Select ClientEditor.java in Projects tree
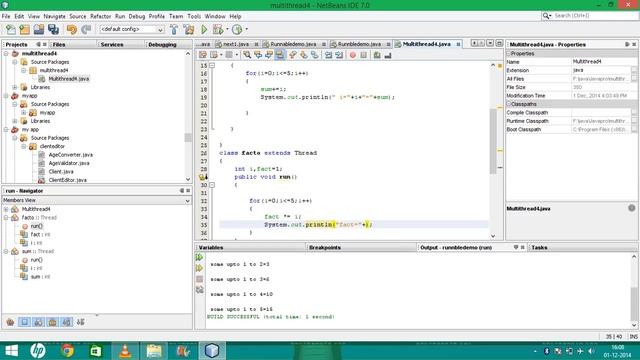Screen dimensions: 640x360 (x=67, y=180)
